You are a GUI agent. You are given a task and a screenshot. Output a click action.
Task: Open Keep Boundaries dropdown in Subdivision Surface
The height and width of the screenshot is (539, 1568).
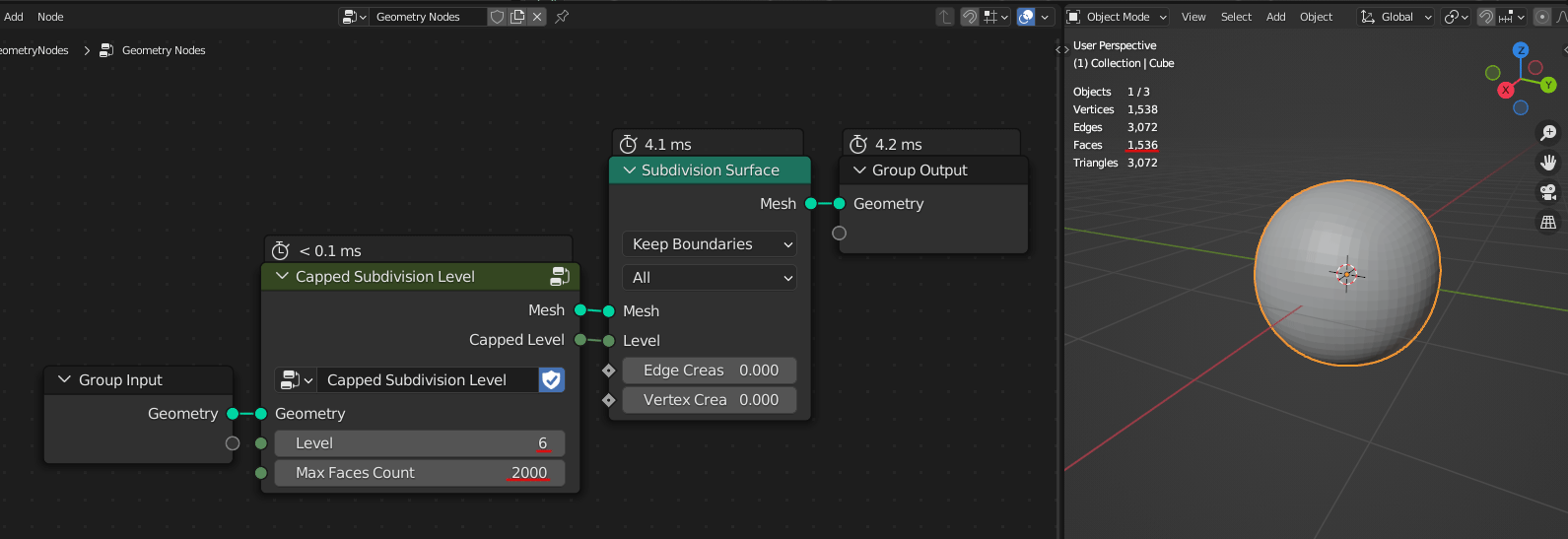click(710, 244)
